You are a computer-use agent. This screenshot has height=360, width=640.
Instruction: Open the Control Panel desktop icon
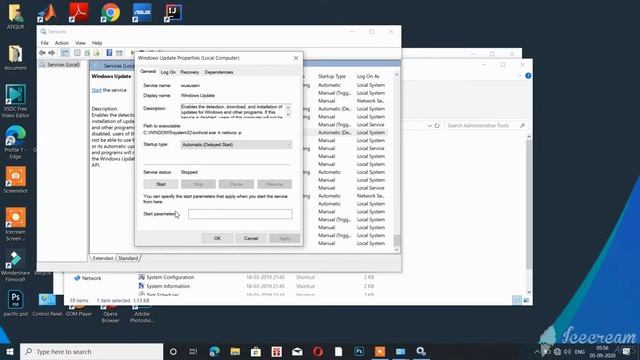47,304
